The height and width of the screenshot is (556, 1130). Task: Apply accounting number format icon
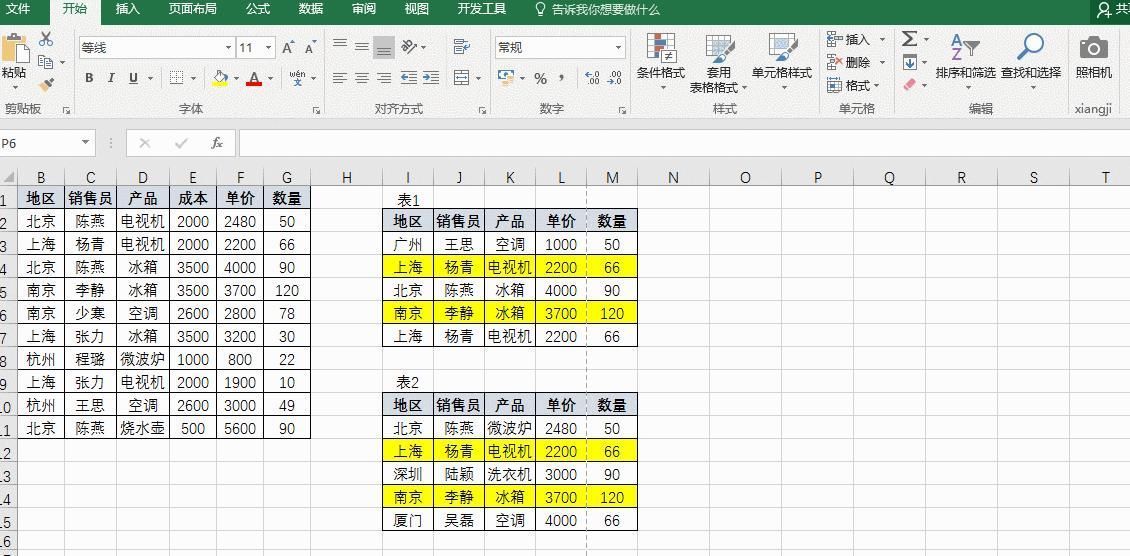pyautogui.click(x=506, y=78)
